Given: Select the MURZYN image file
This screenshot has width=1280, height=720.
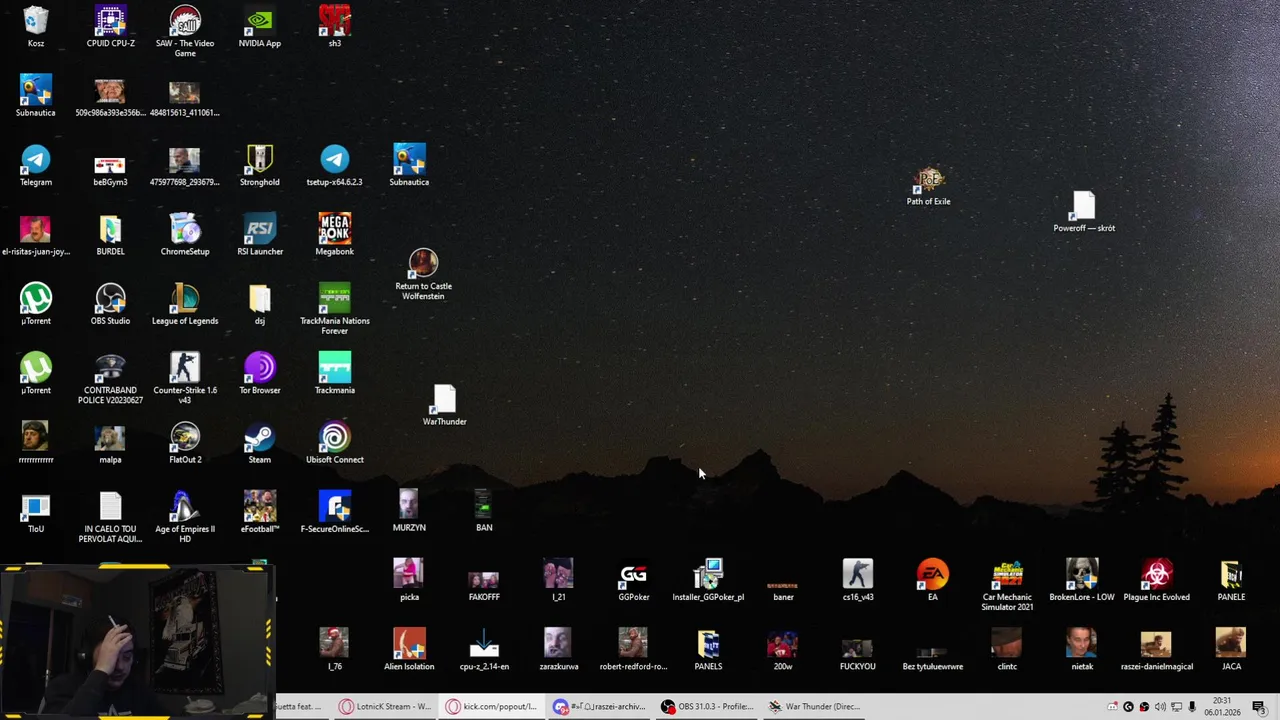Looking at the screenshot, I should tap(409, 511).
